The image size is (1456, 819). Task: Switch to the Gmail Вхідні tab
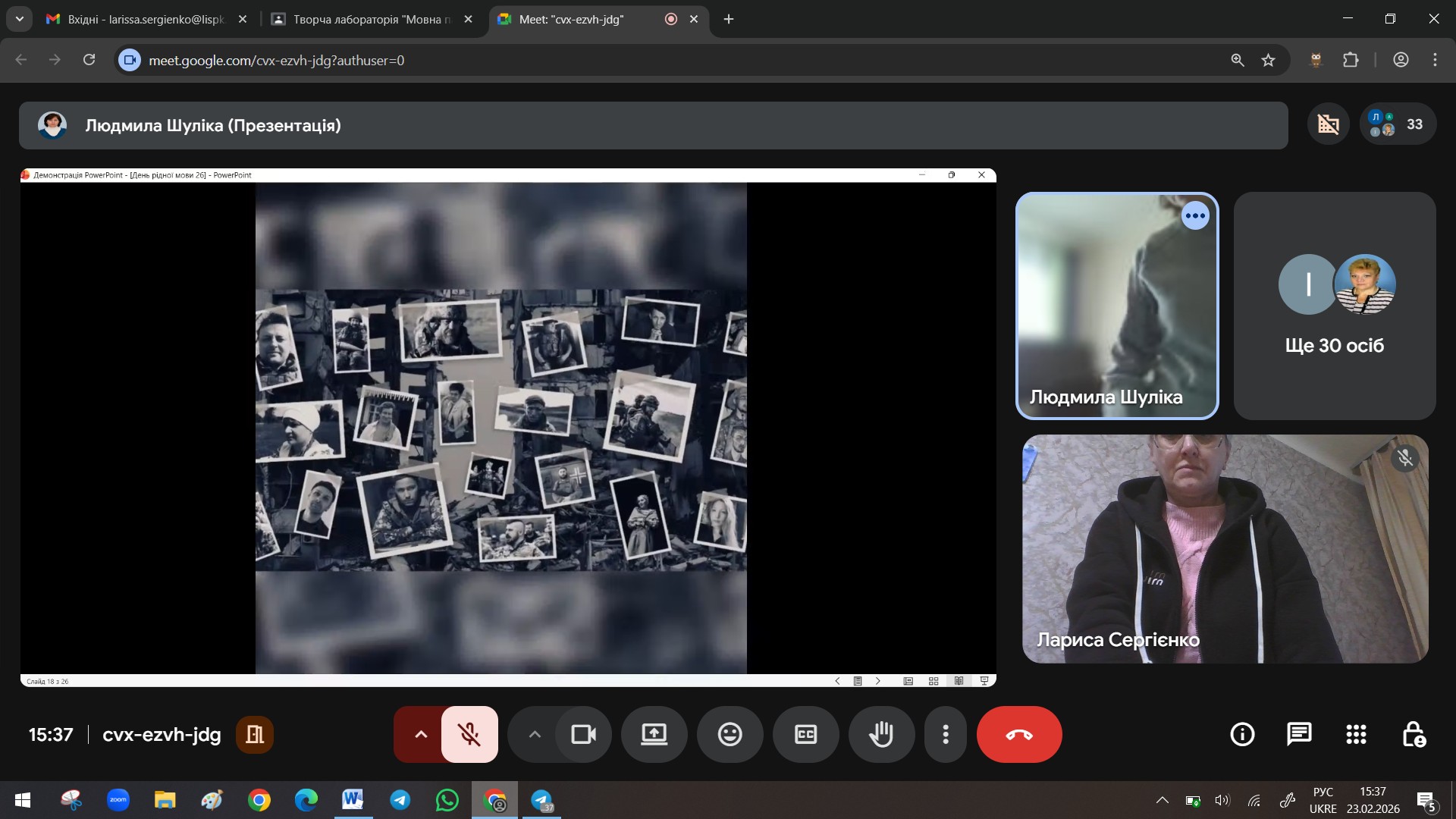tap(146, 19)
